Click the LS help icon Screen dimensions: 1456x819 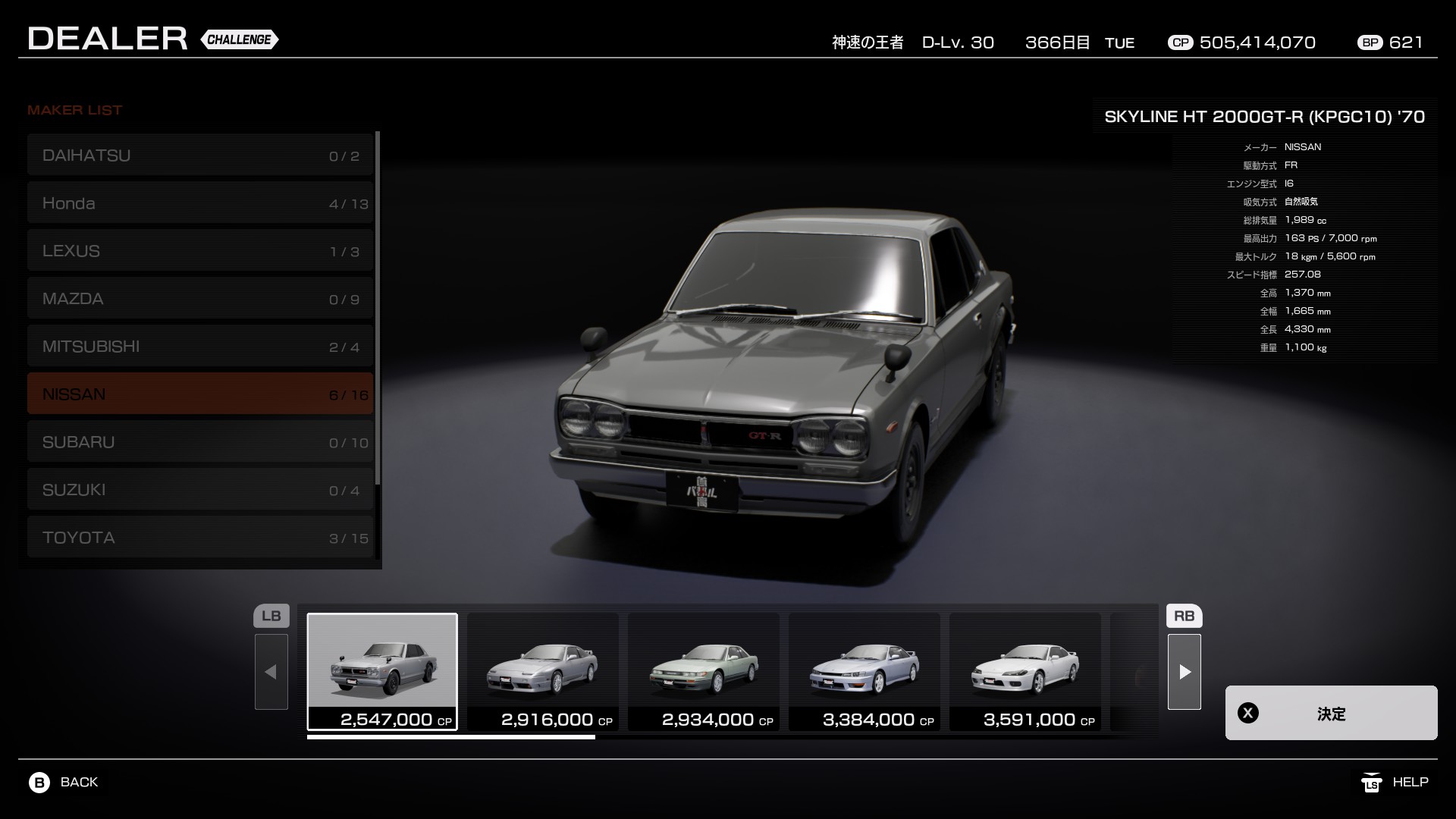coord(1371,783)
